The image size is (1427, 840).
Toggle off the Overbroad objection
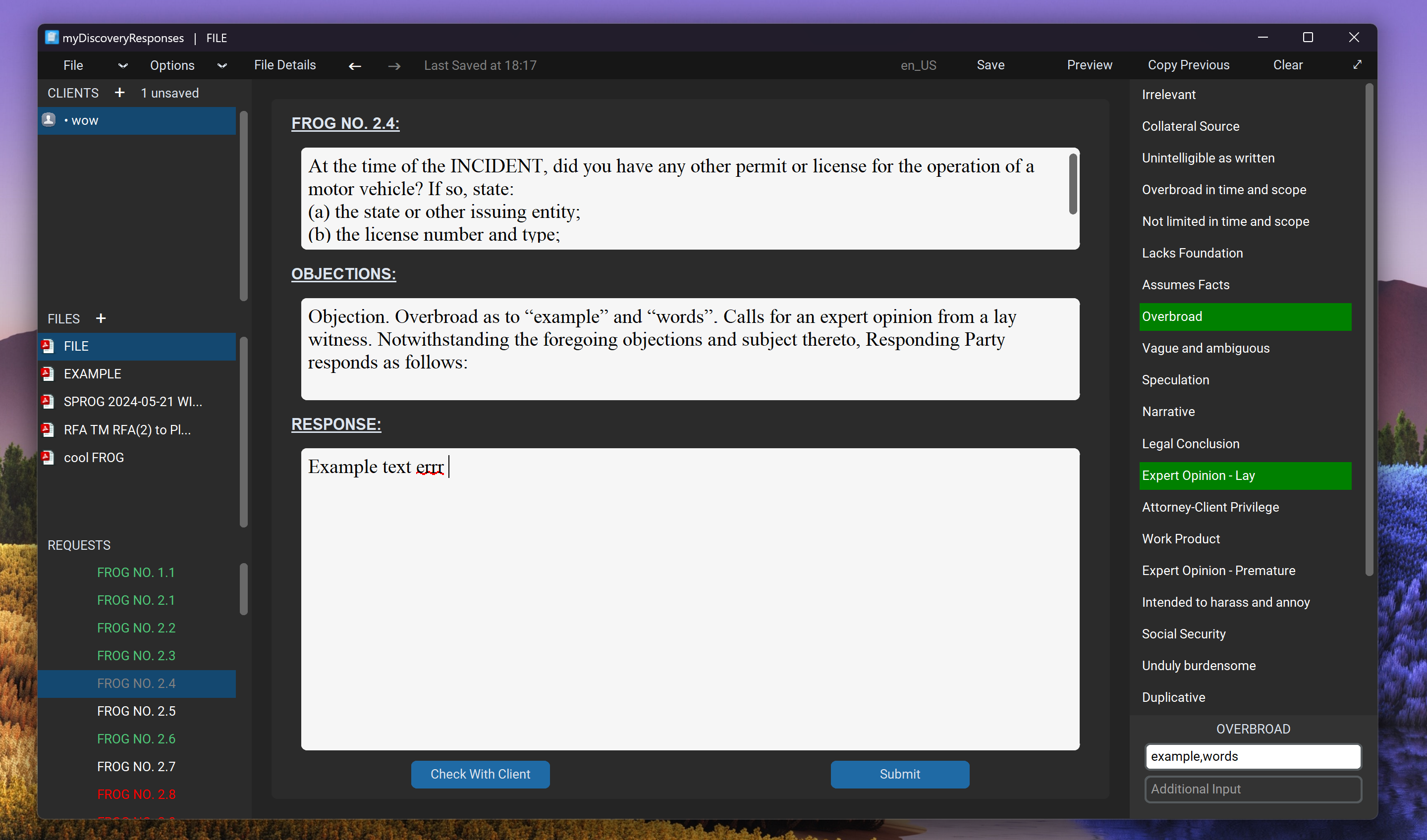[1245, 316]
